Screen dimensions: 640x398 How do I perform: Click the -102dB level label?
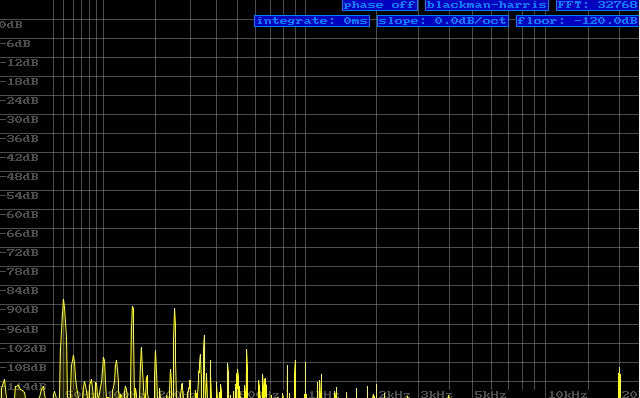pos(23,349)
